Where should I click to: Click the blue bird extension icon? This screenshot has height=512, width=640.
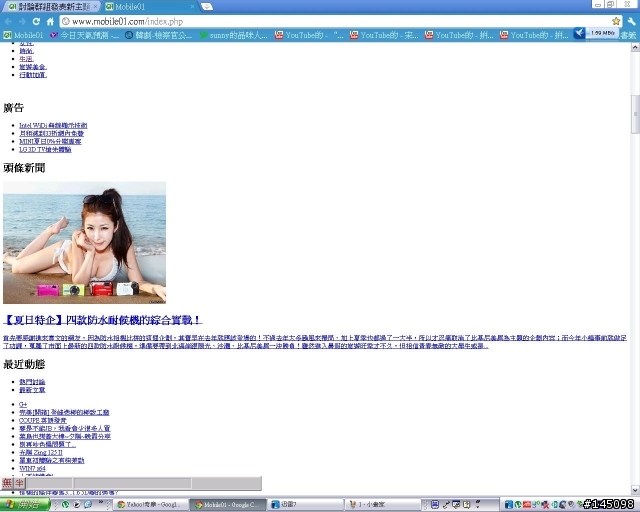pos(579,33)
